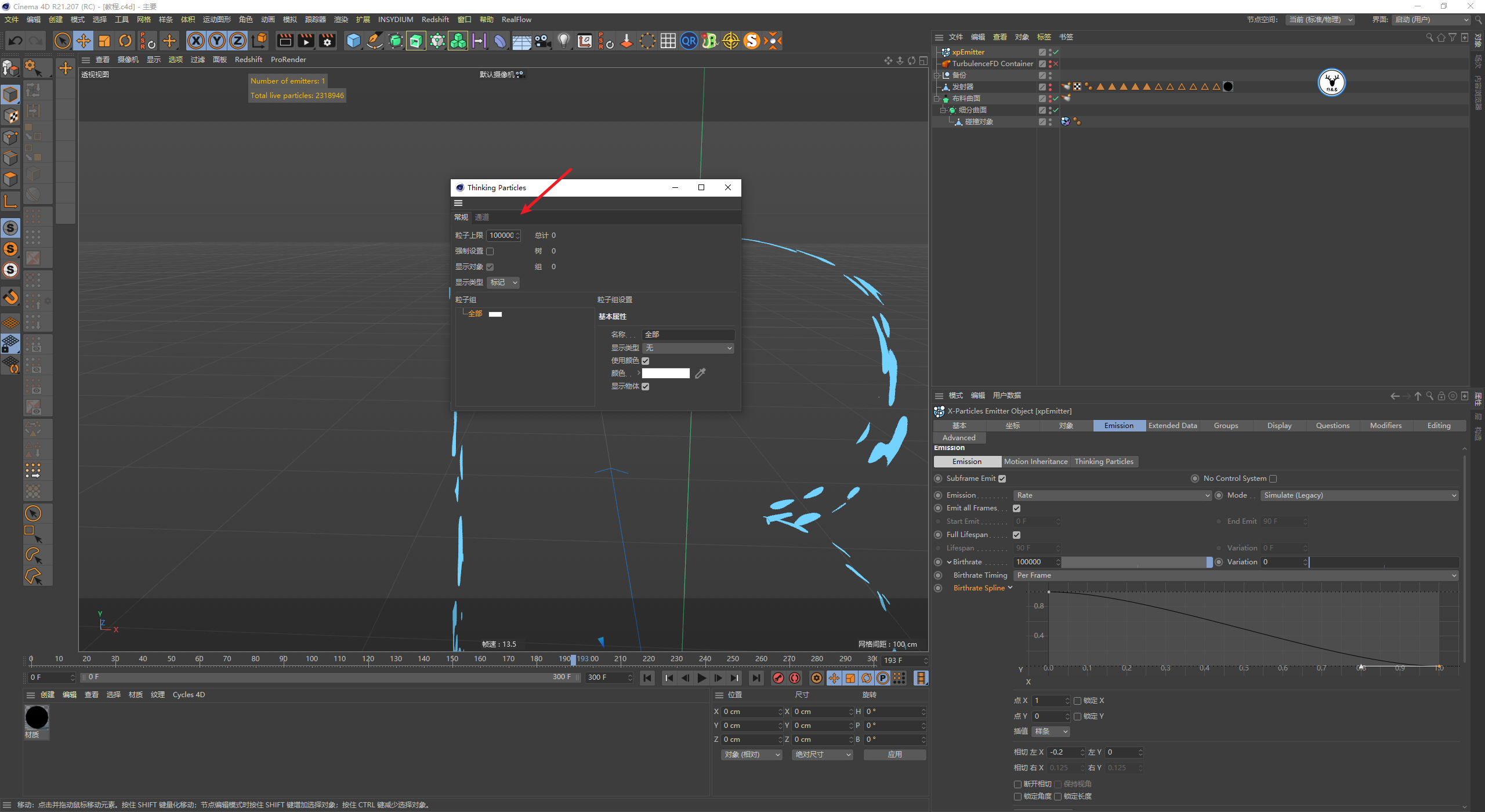1485x812 pixels.
Task: Open the Light object icon
Action: (x=563, y=41)
